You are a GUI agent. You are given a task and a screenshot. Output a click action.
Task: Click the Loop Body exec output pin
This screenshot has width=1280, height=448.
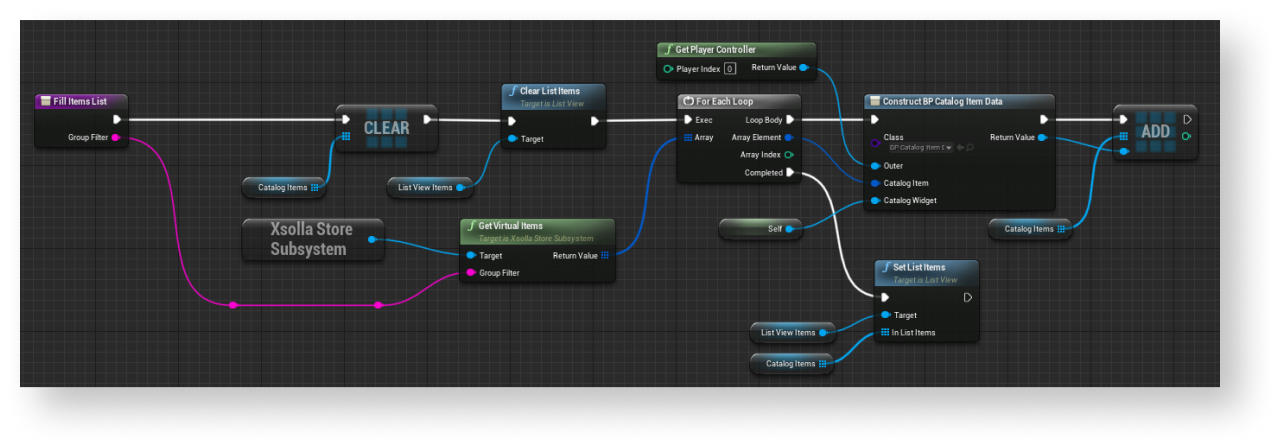pyautogui.click(x=790, y=120)
